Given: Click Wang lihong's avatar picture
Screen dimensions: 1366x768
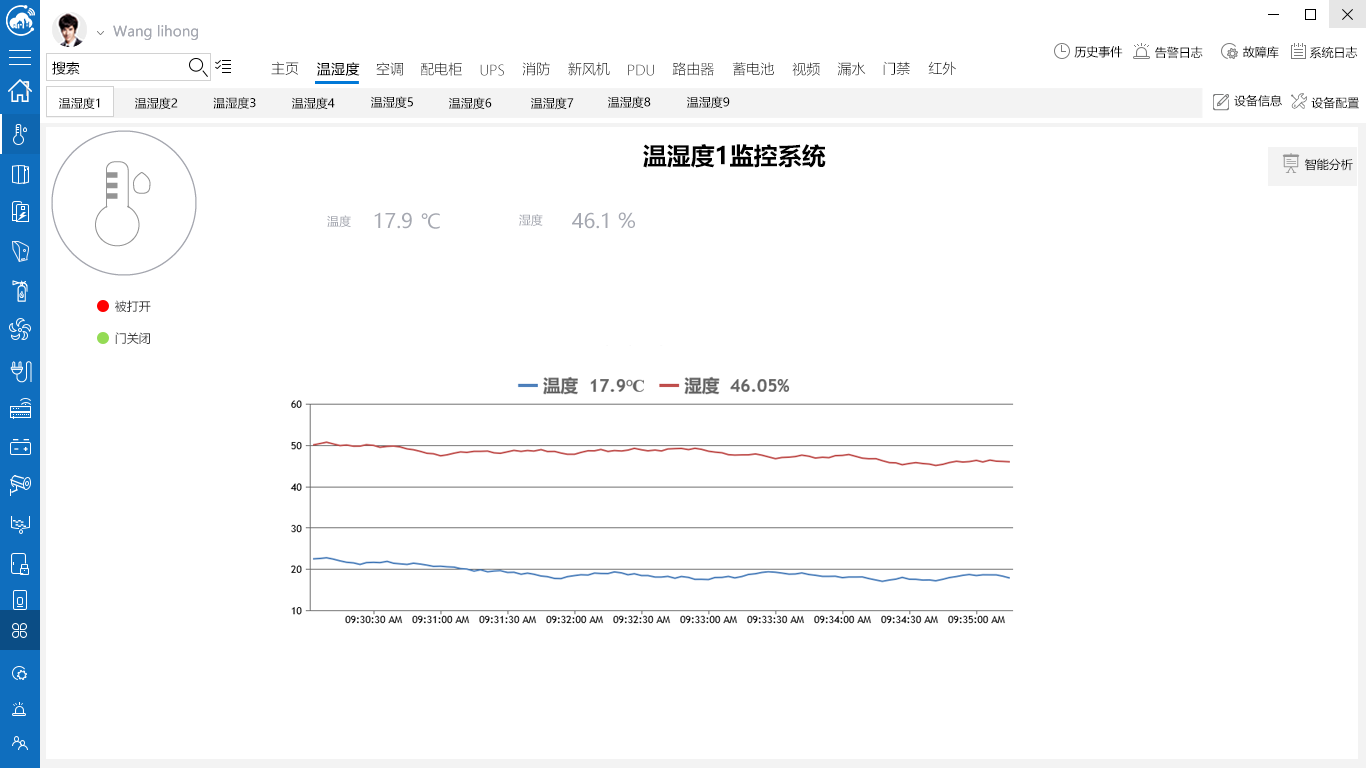Looking at the screenshot, I should click(69, 30).
